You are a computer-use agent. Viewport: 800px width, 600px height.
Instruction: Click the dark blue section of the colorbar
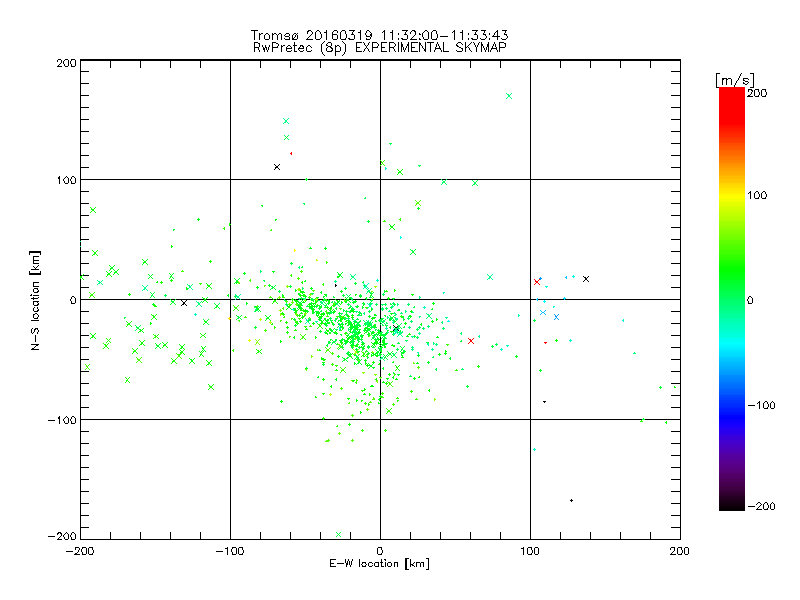coord(732,418)
